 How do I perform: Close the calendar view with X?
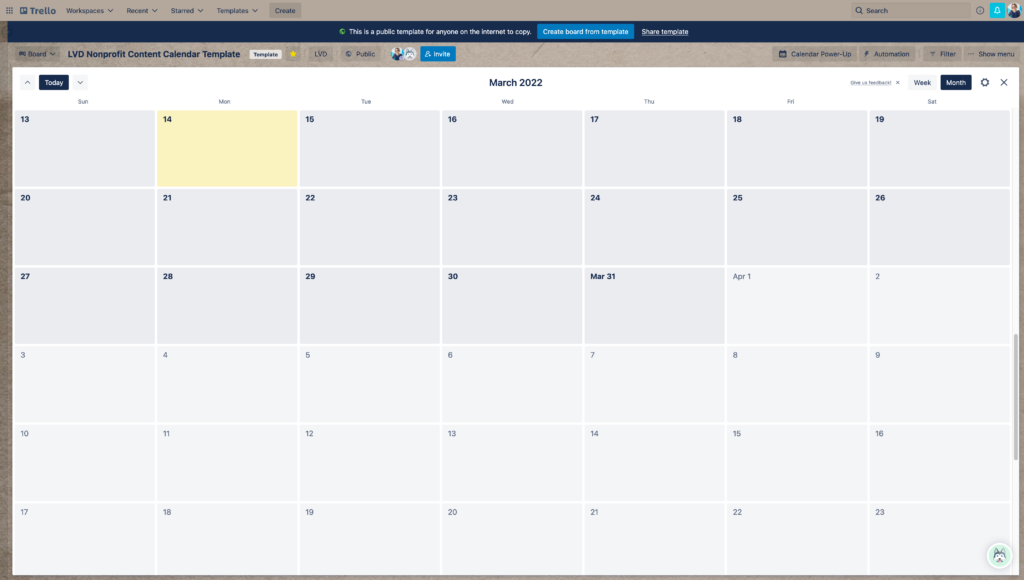(x=1004, y=82)
